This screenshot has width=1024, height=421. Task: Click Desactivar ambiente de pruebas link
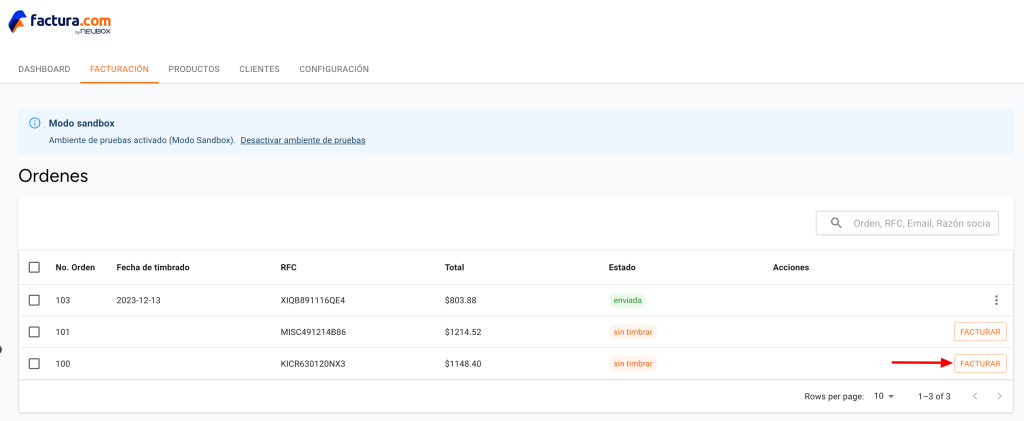click(303, 140)
